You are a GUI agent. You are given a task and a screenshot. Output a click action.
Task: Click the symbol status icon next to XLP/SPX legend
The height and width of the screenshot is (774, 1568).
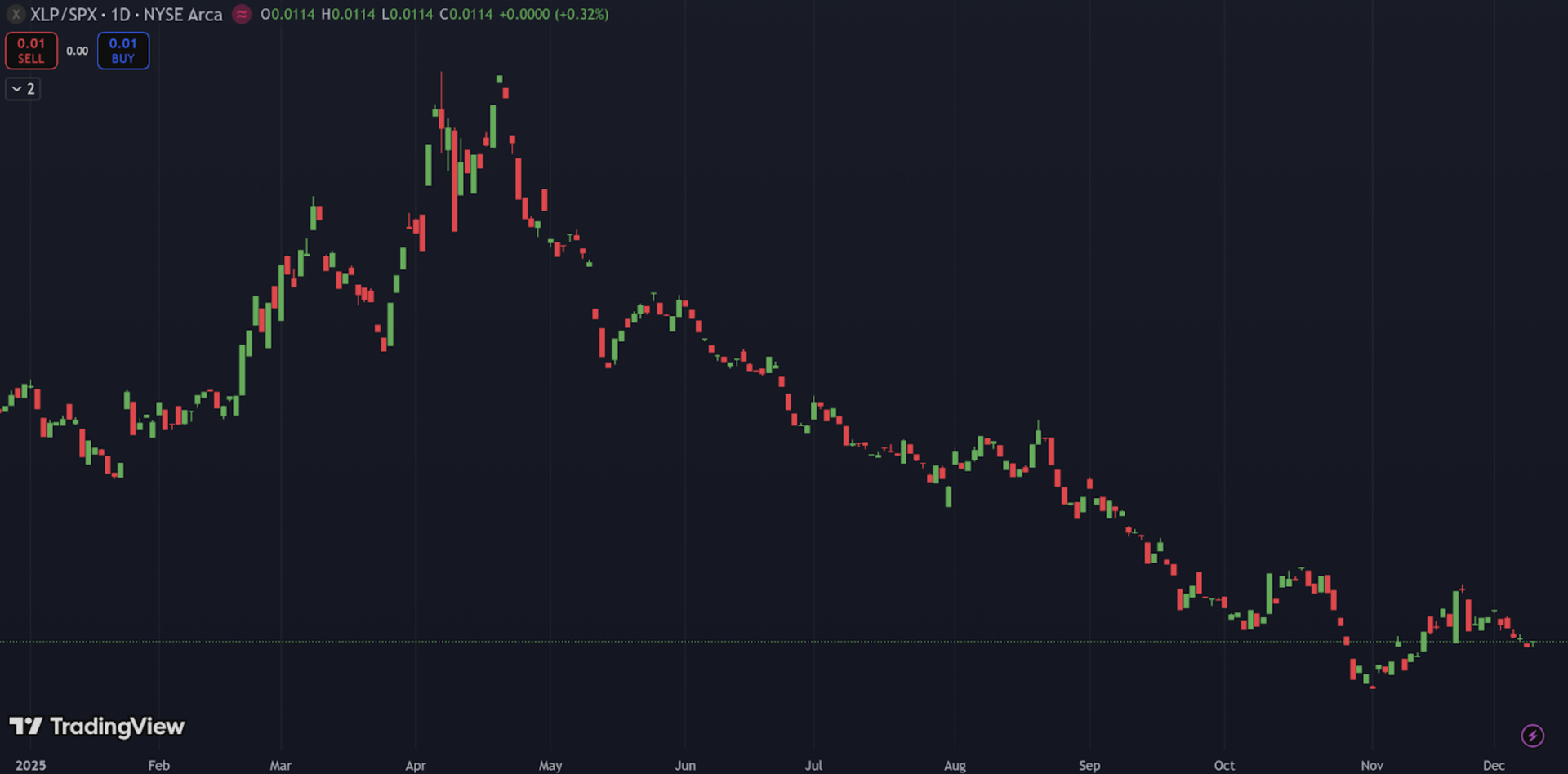coord(242,15)
